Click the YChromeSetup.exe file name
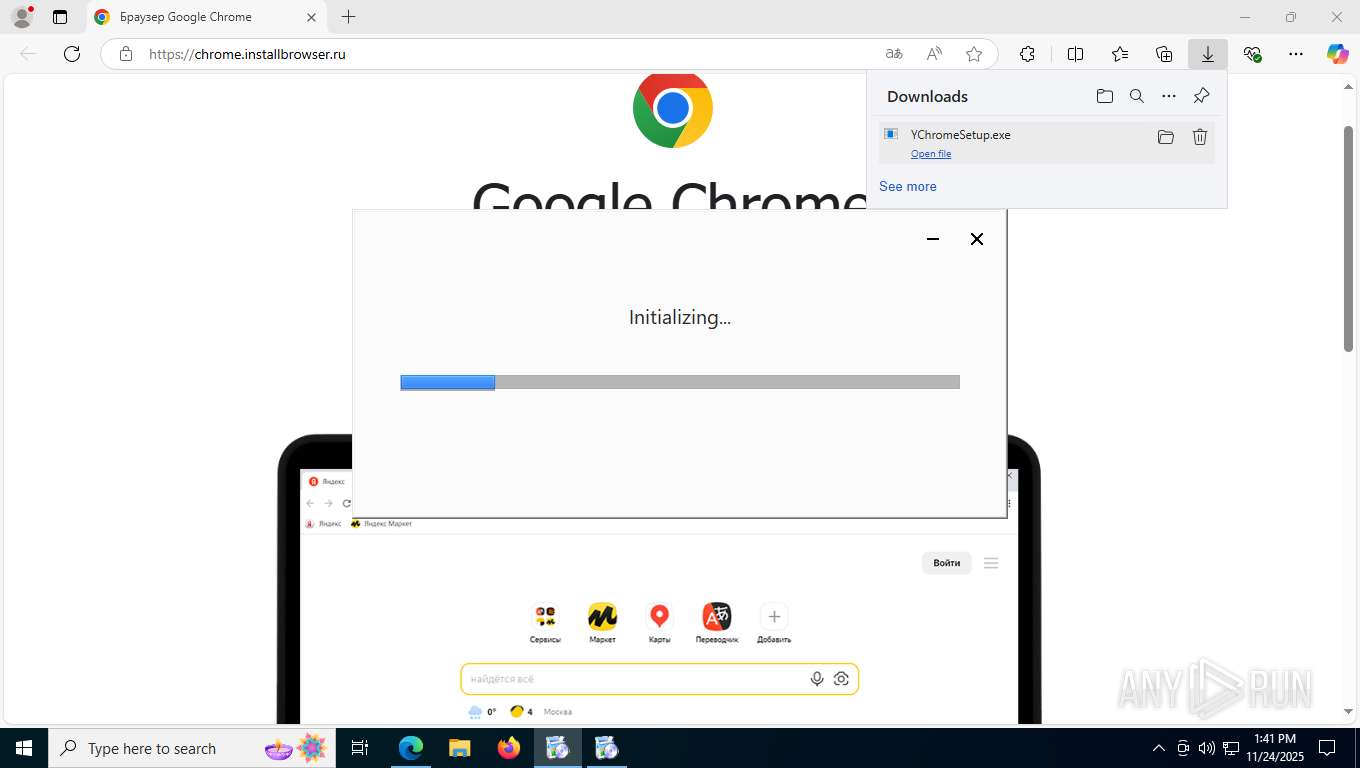1360x768 pixels. click(960, 134)
